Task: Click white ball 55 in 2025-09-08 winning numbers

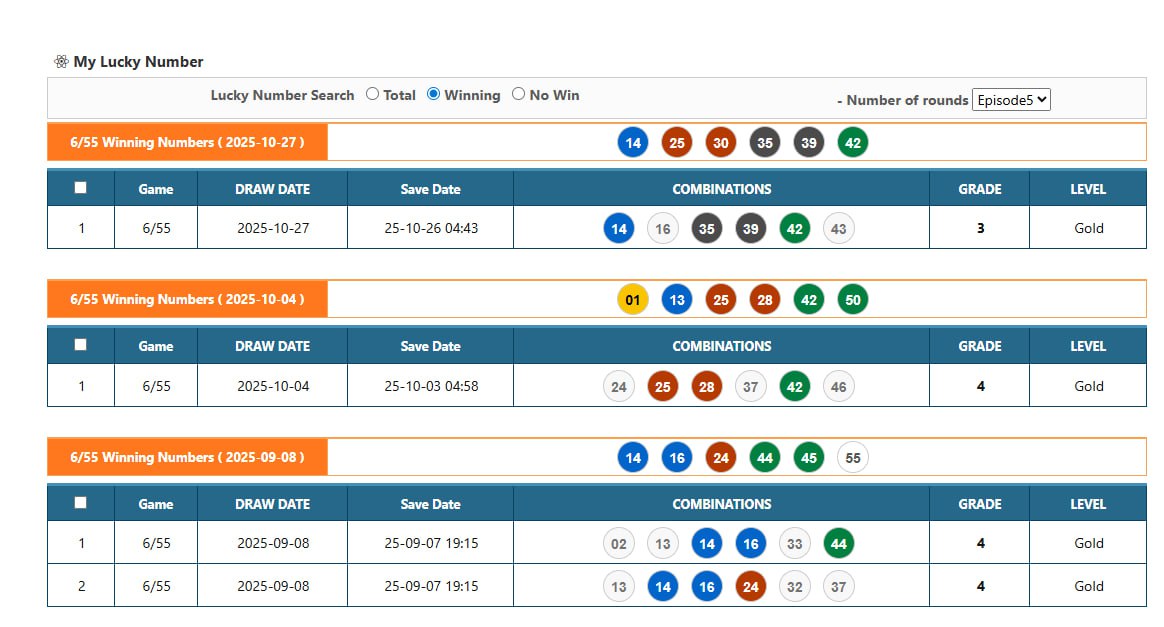Action: coord(853,458)
